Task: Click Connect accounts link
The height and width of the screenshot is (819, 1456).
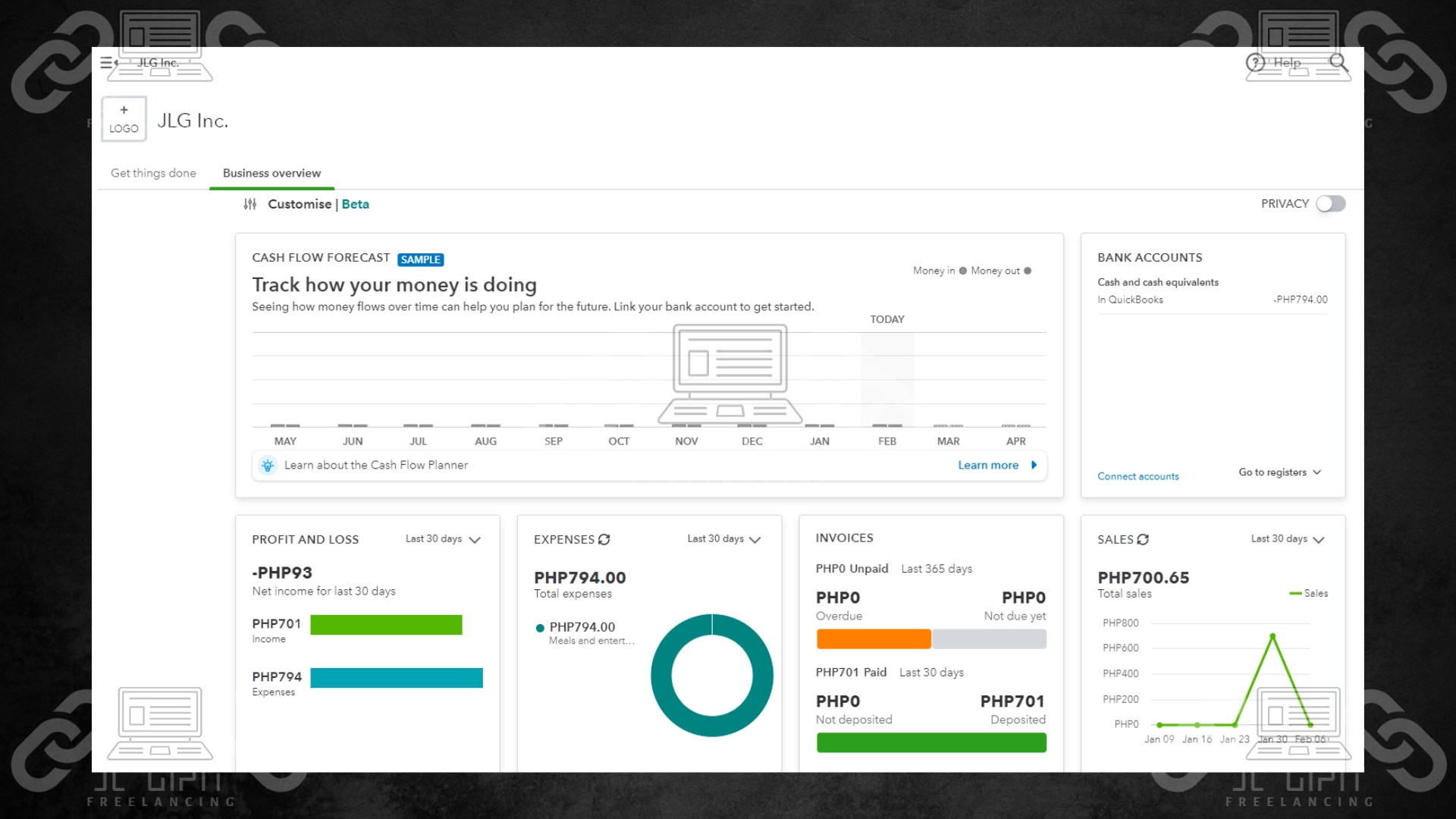Action: [1138, 476]
